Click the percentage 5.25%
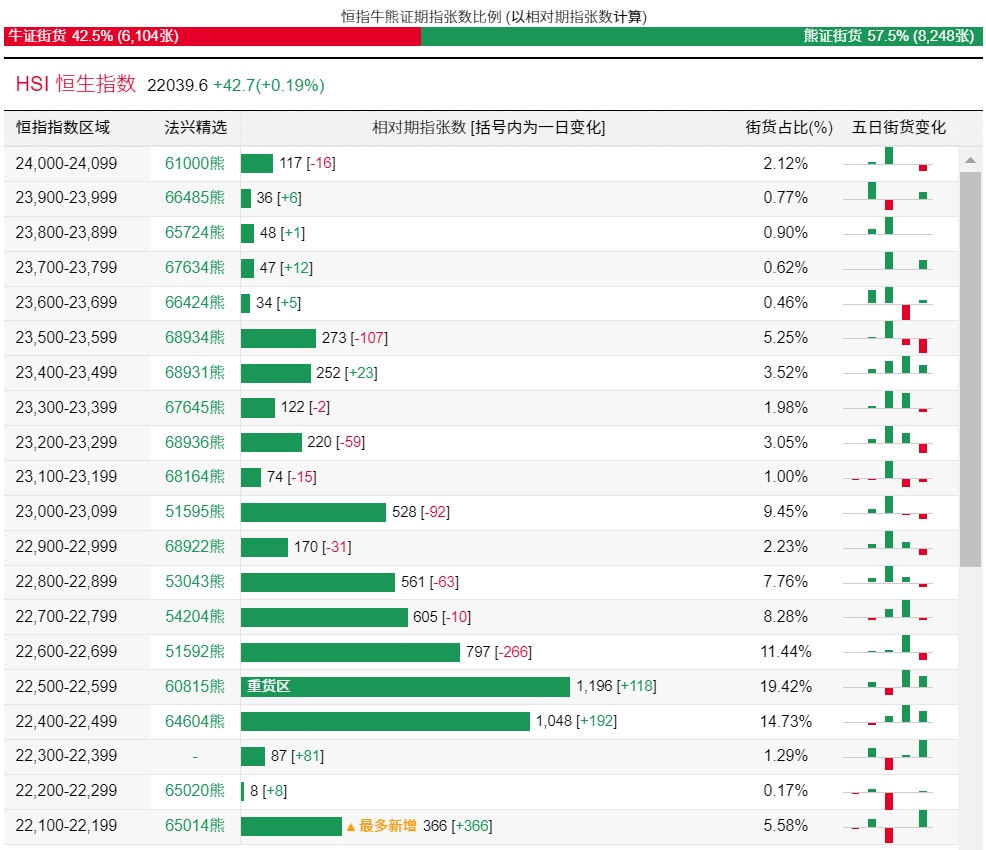 (786, 338)
